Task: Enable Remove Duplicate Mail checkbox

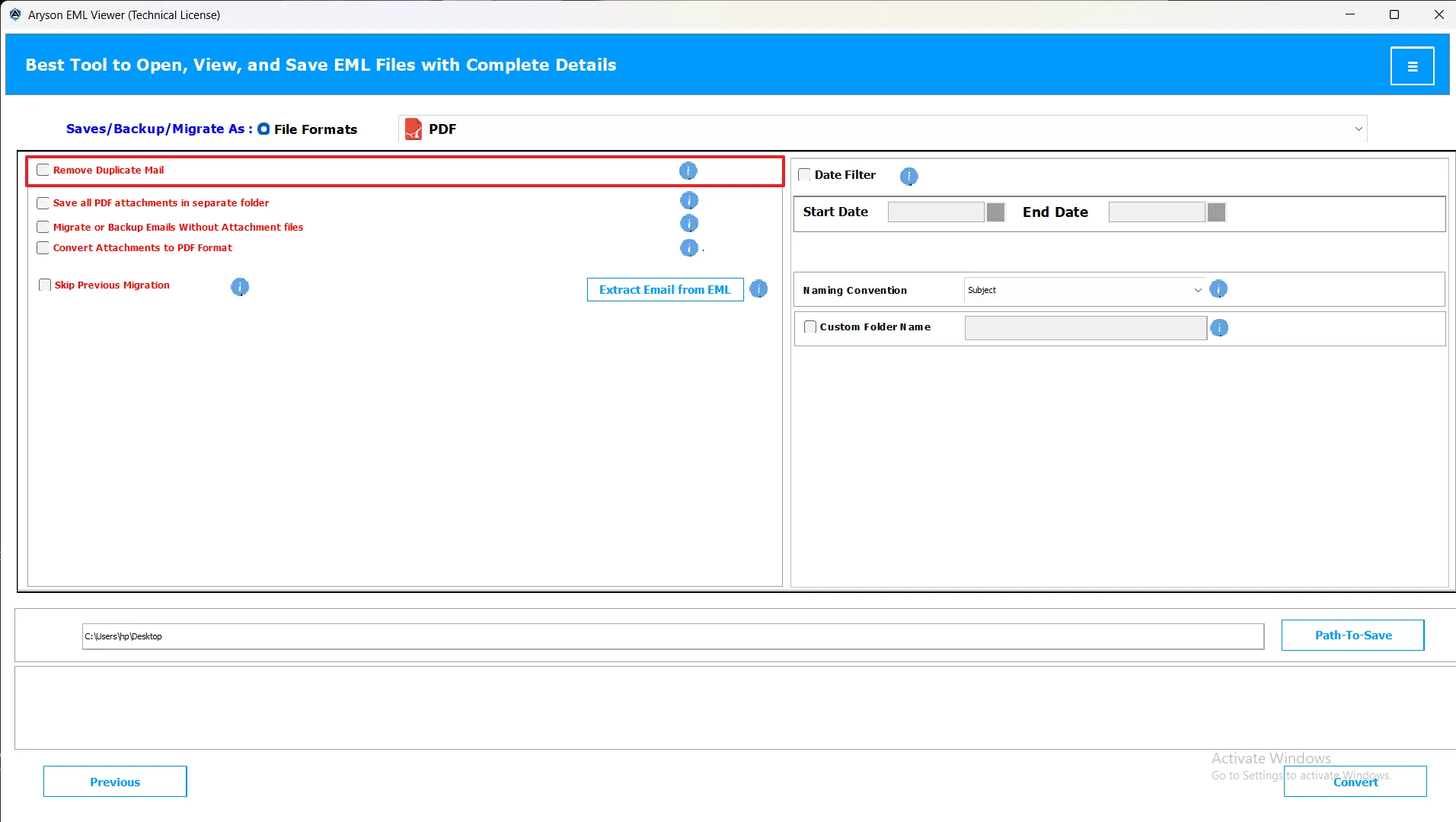Action: tap(43, 170)
